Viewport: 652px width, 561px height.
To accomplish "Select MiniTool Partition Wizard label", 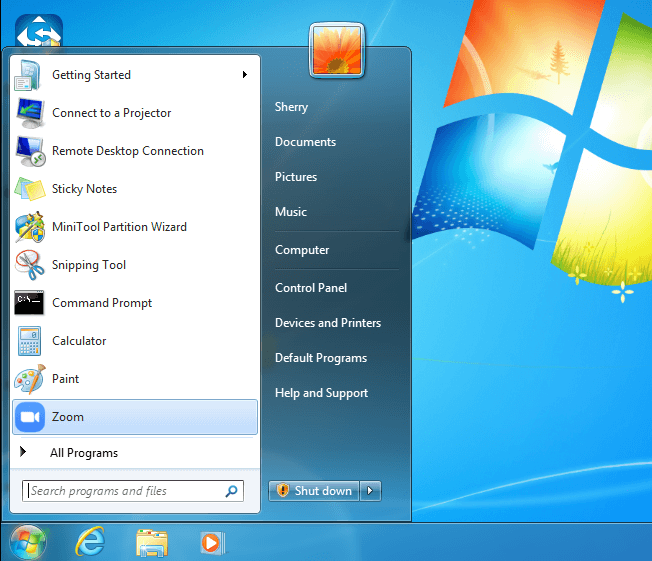I will (119, 227).
